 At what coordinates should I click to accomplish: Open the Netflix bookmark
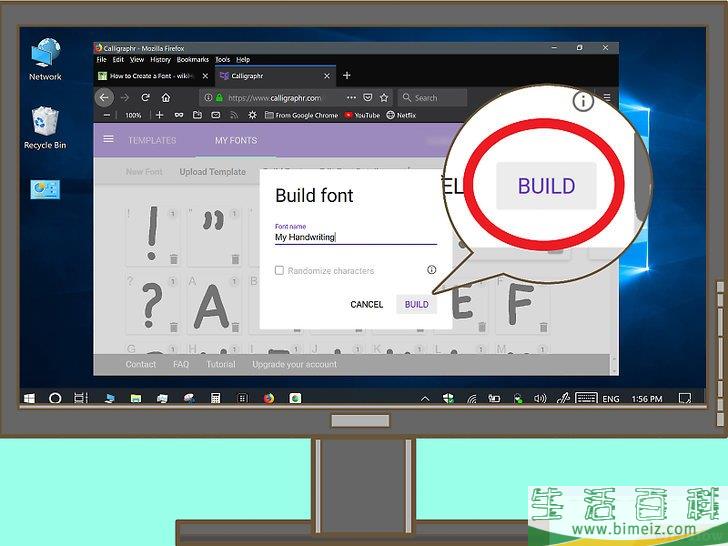coord(401,115)
